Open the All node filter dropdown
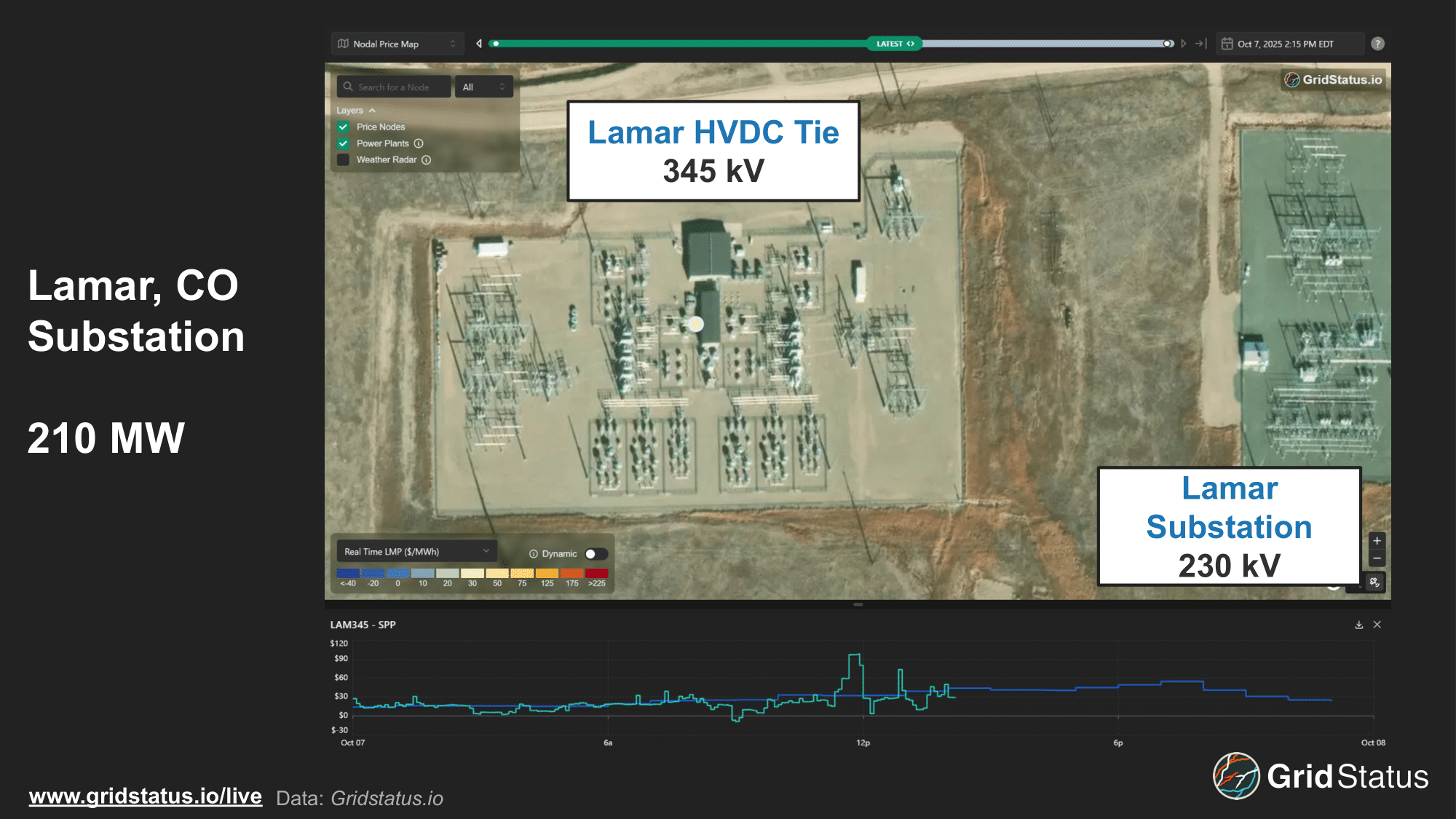This screenshot has height=819, width=1456. tap(483, 87)
